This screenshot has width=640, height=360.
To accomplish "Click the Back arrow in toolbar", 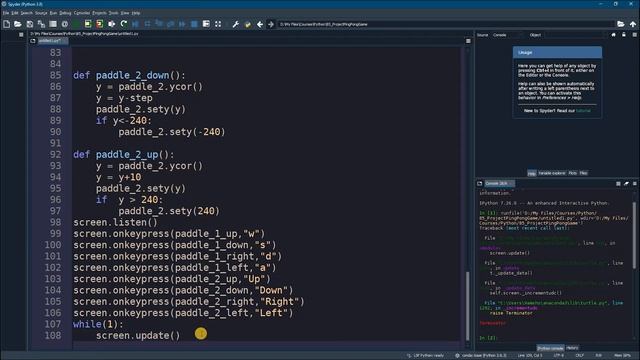I will pos(260,24).
